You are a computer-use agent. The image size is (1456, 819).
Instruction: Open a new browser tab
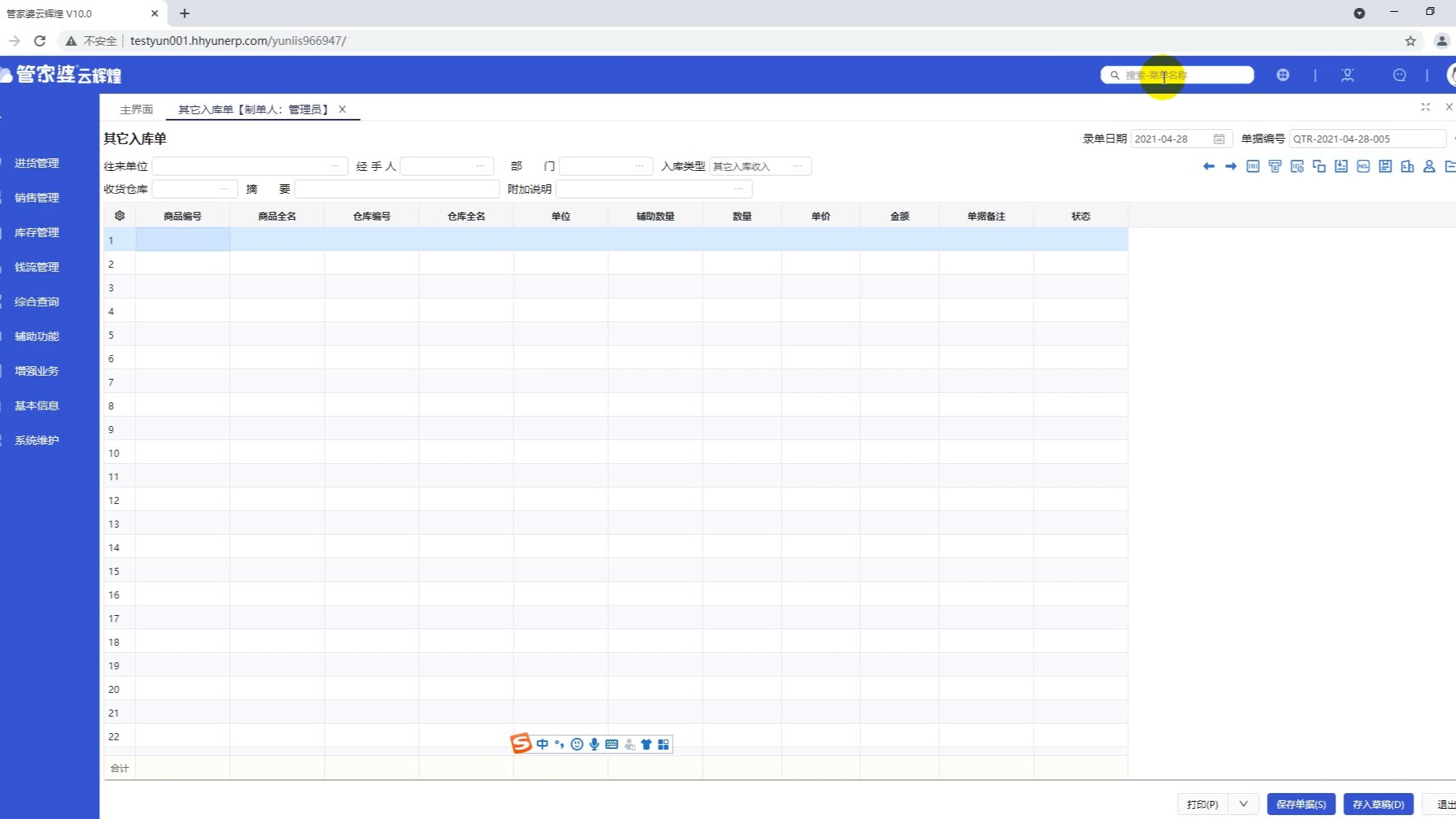click(x=184, y=13)
